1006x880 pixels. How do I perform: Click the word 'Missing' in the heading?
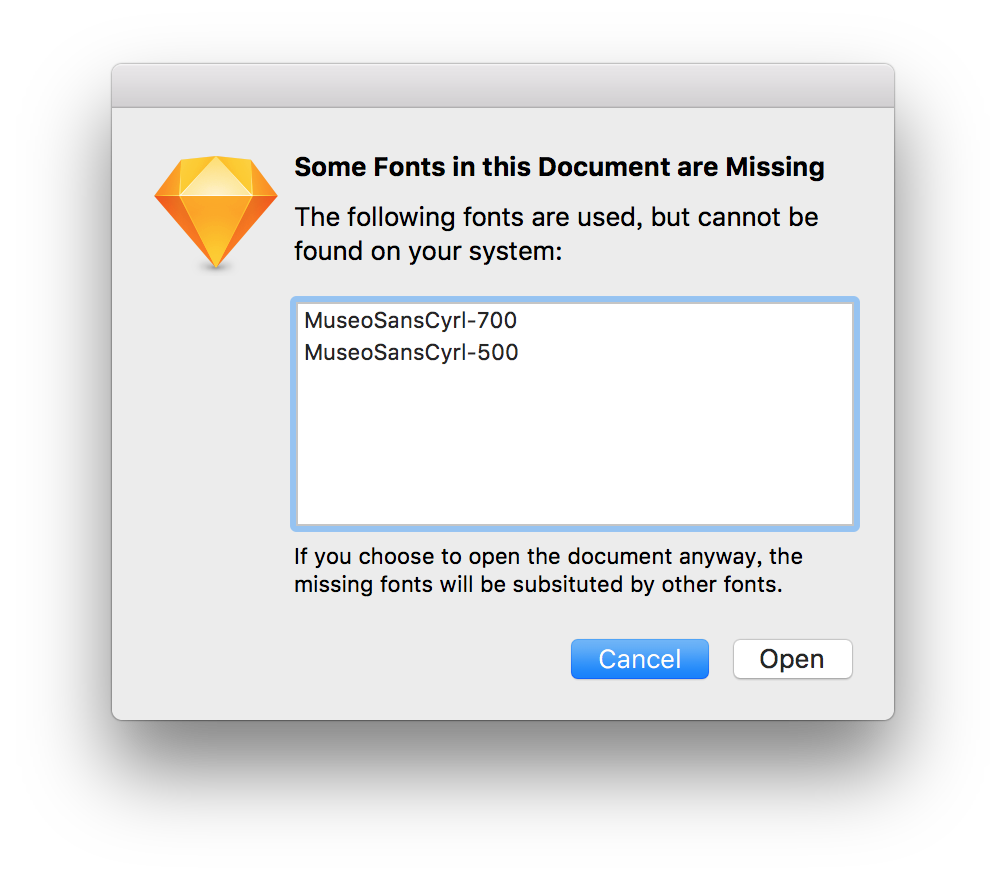pyautogui.click(x=775, y=167)
